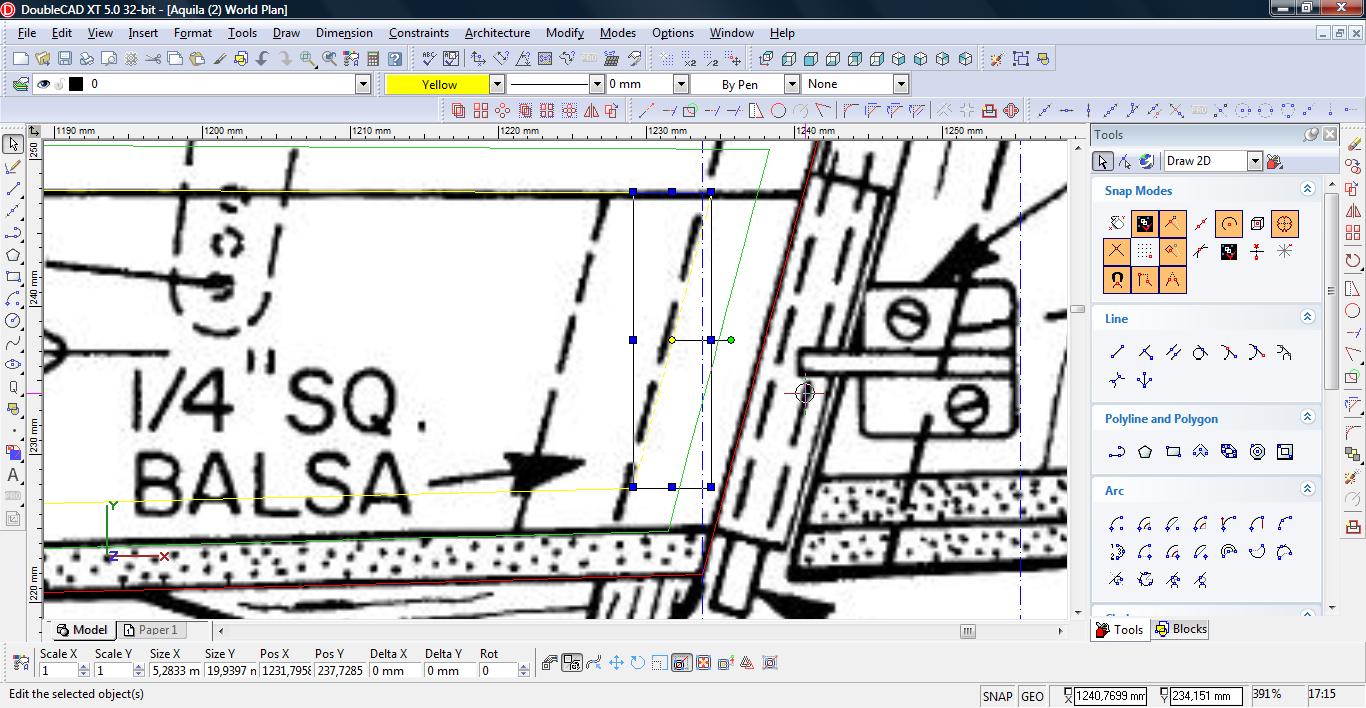The height and width of the screenshot is (708, 1366).
Task: Switch to the Blocks panel tab
Action: click(1180, 629)
